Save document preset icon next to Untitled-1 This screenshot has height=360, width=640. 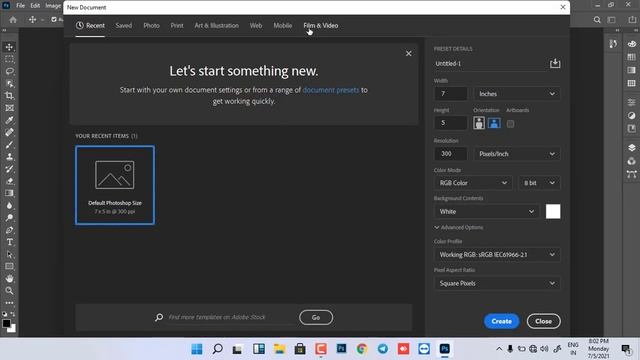coord(555,63)
